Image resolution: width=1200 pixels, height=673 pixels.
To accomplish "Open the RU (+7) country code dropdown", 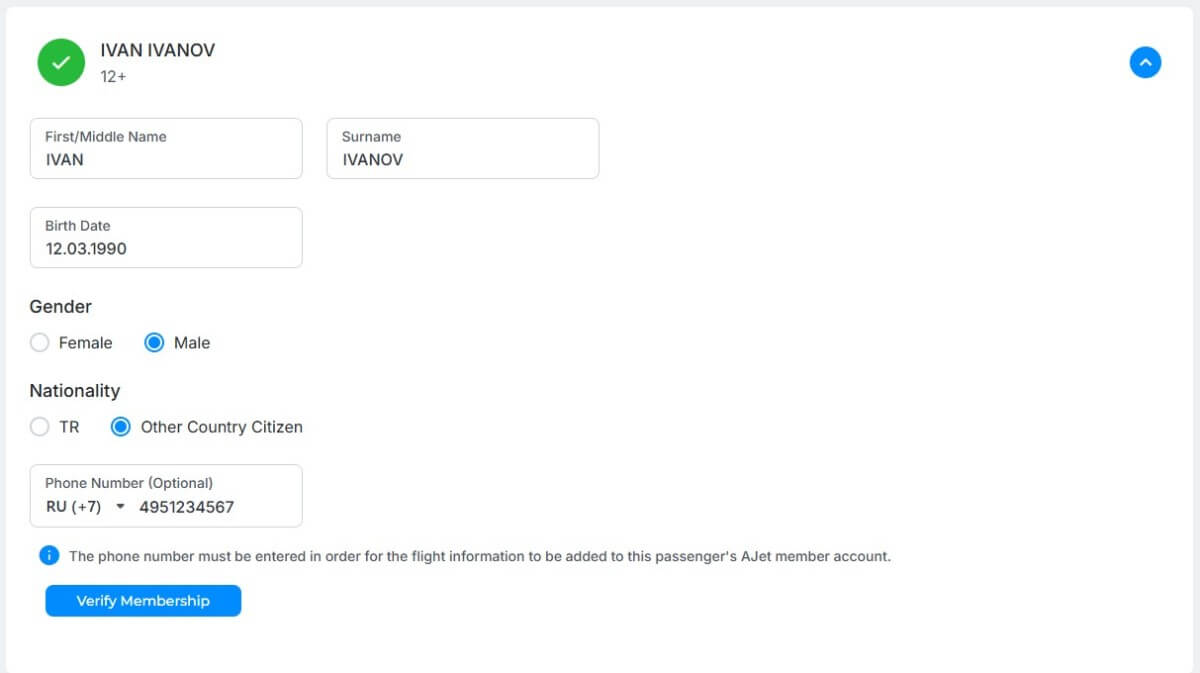I will [86, 507].
